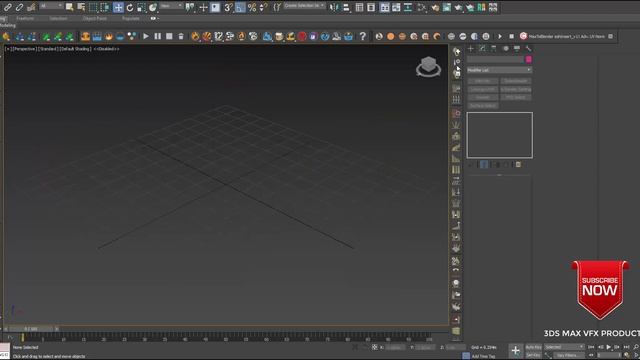Click the Auto Key button
The width and height of the screenshot is (640, 360).
533,347
